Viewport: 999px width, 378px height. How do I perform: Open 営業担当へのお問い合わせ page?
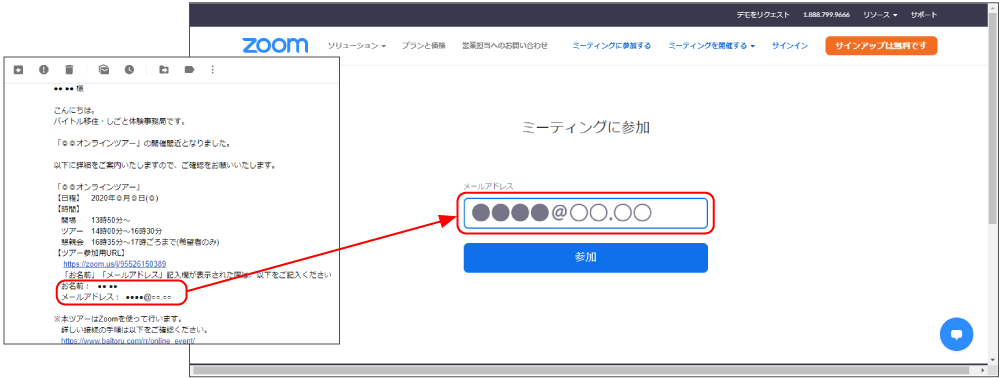coord(505,46)
